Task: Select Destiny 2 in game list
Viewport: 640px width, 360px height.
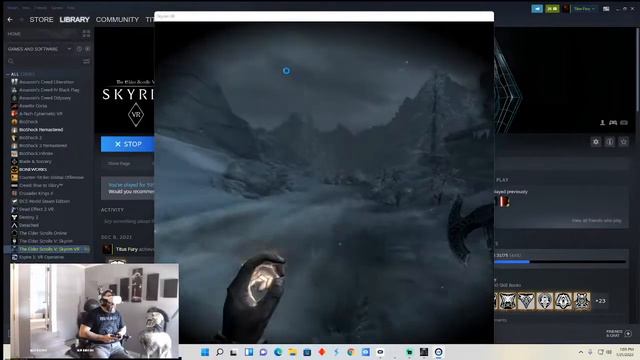Action: (29, 217)
